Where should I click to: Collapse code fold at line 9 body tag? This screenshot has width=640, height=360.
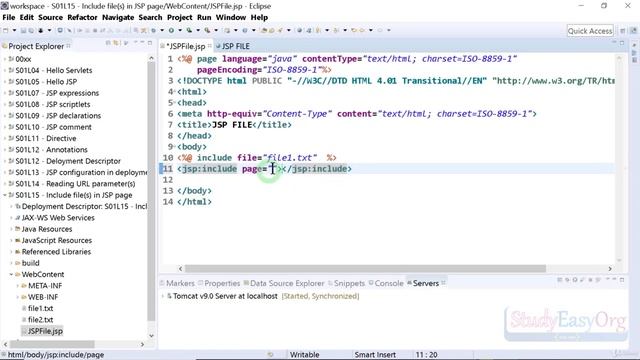coord(174,147)
